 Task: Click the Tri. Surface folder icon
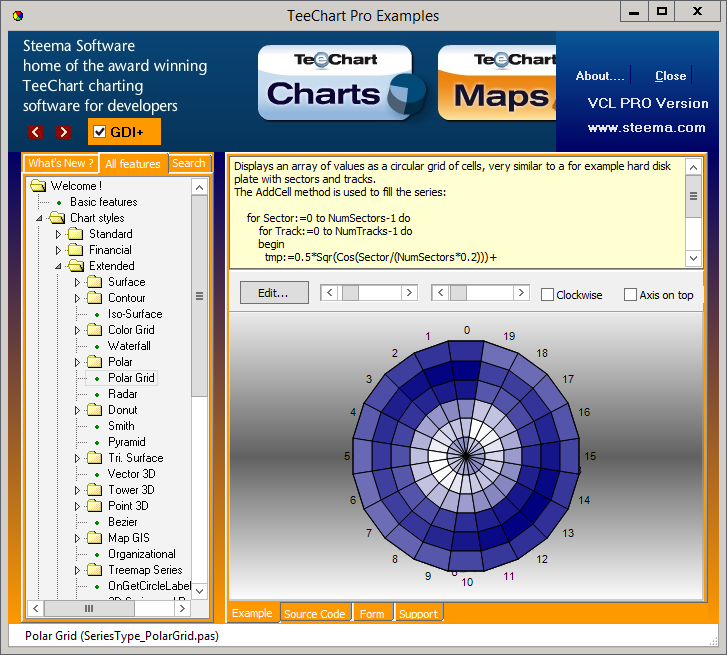point(95,458)
